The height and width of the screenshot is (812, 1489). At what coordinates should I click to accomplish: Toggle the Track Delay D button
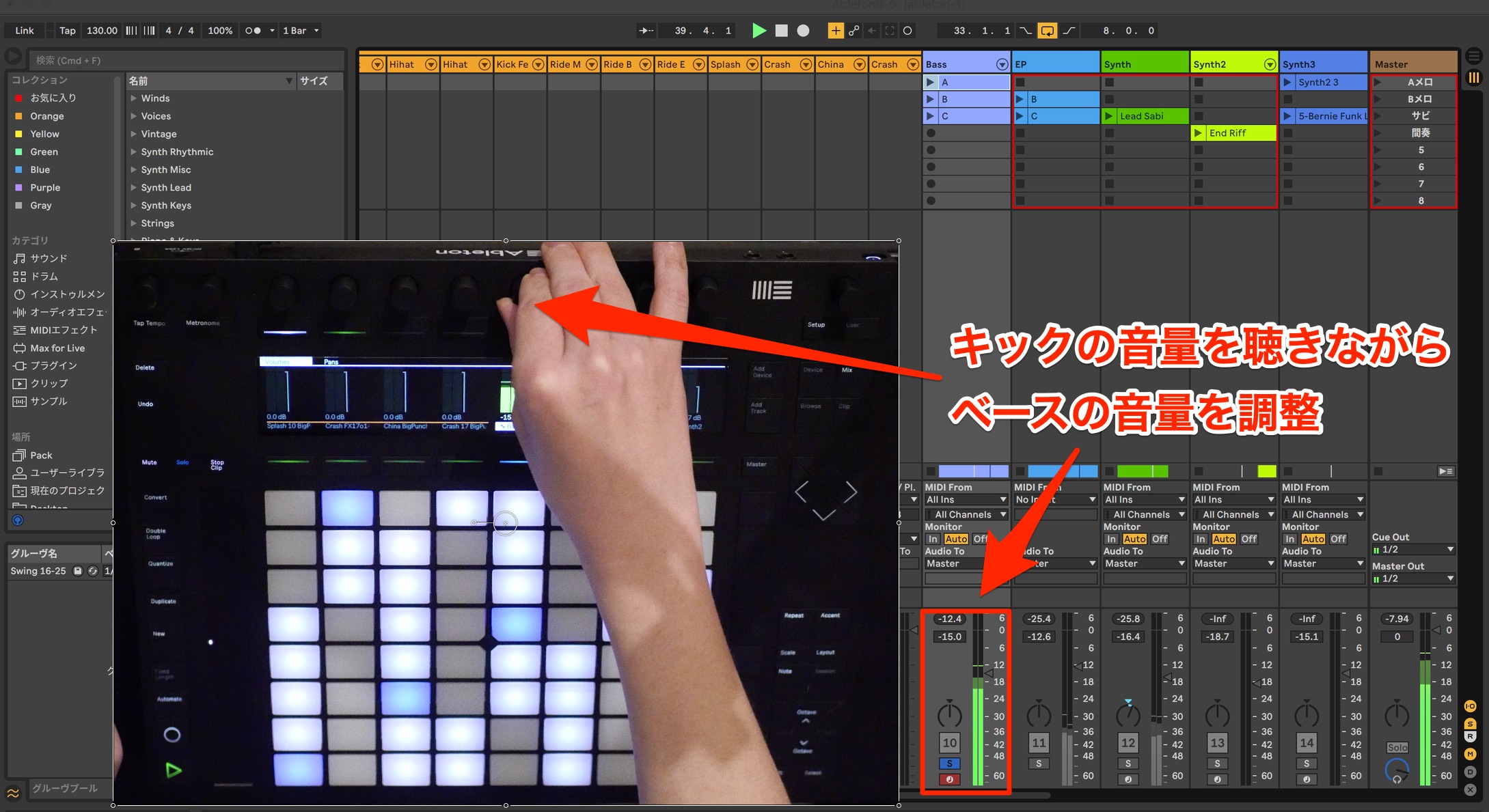tap(1471, 772)
